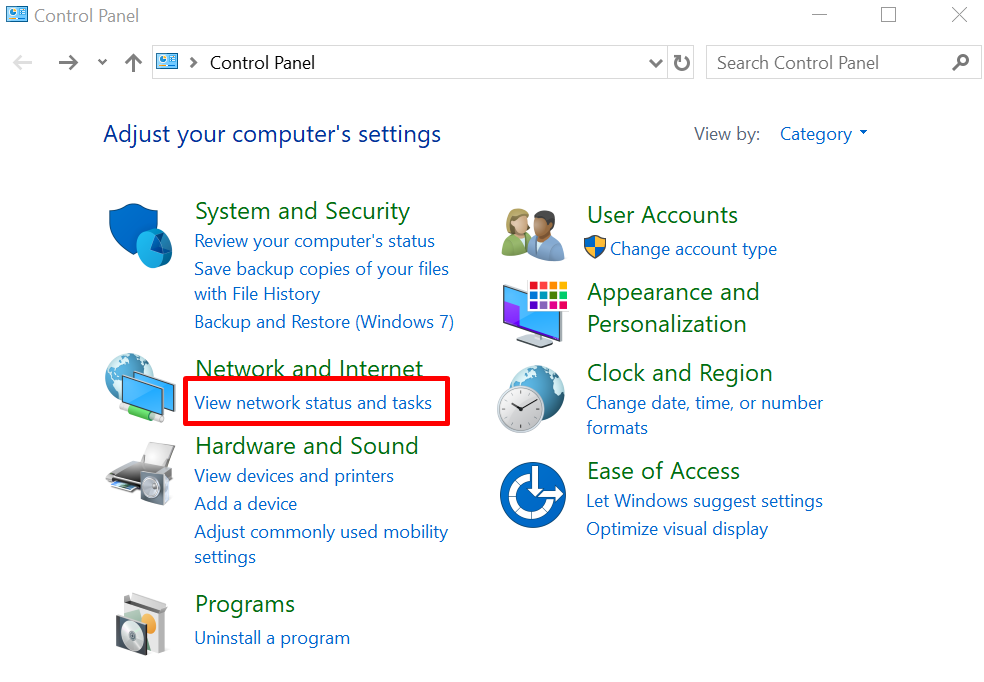This screenshot has height=682, width=984.
Task: Click the Appearance and Personalization monitor icon
Action: click(x=532, y=312)
